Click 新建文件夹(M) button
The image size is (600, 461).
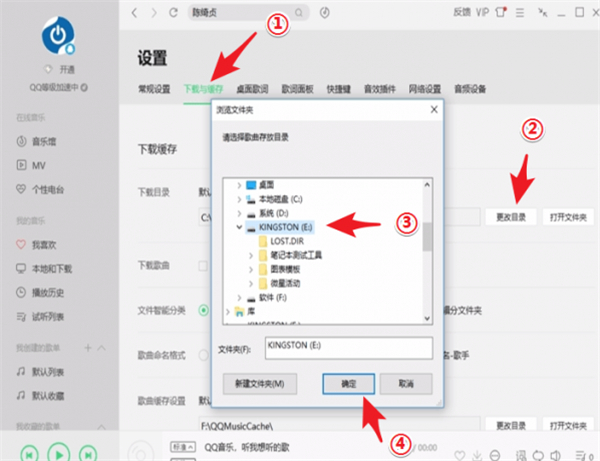point(260,384)
